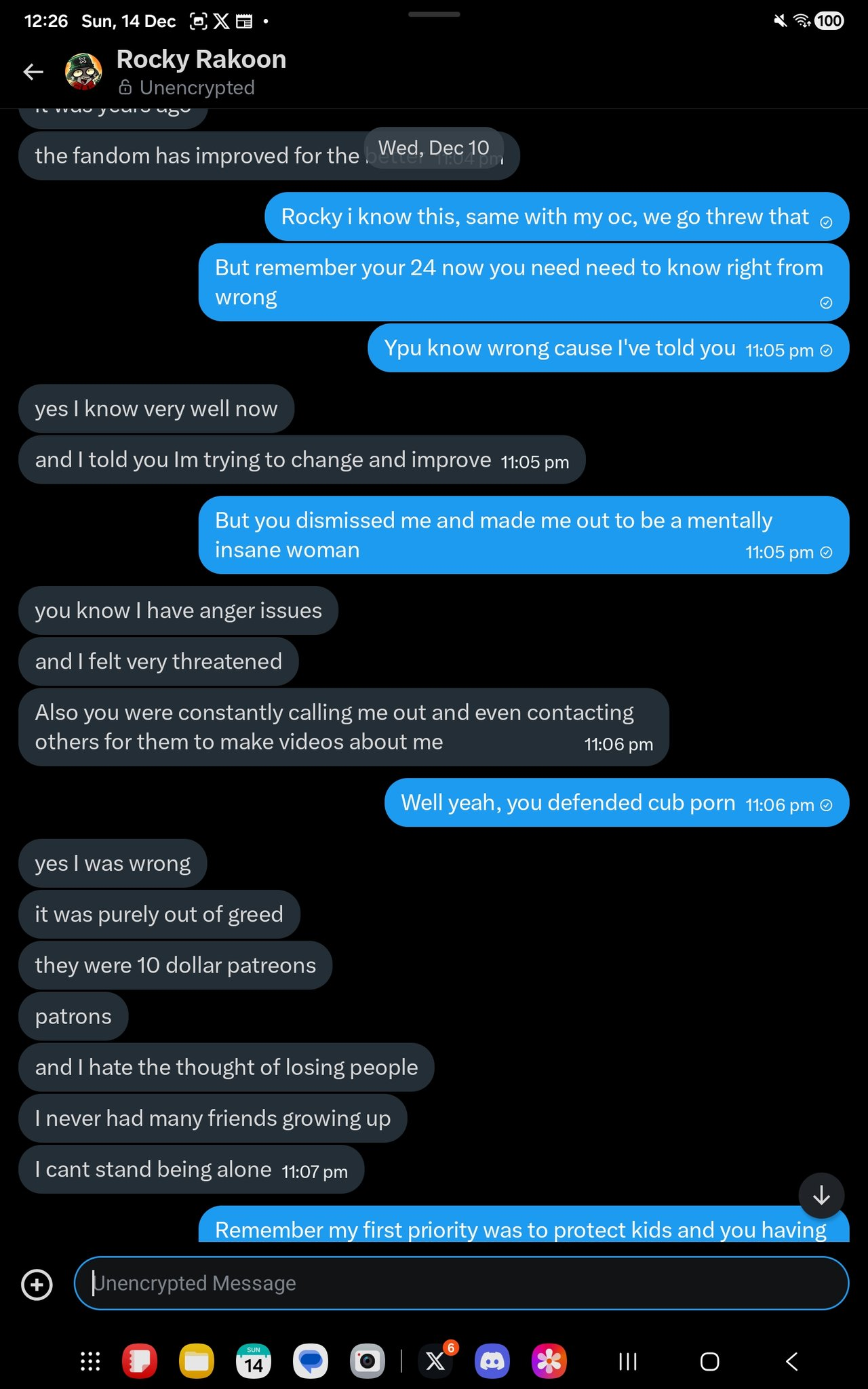This screenshot has height=1389, width=868.
Task: Open the app drawer grid icon
Action: coord(90,1361)
